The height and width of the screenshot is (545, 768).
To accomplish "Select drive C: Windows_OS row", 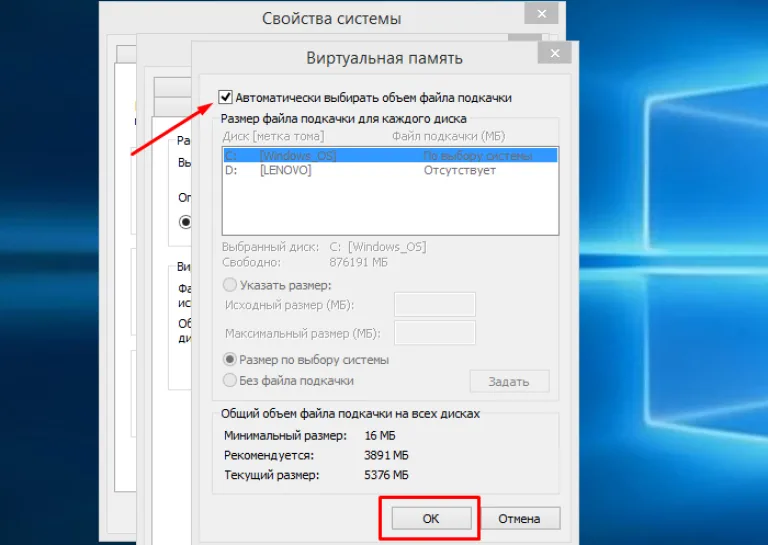I will pos(390,156).
